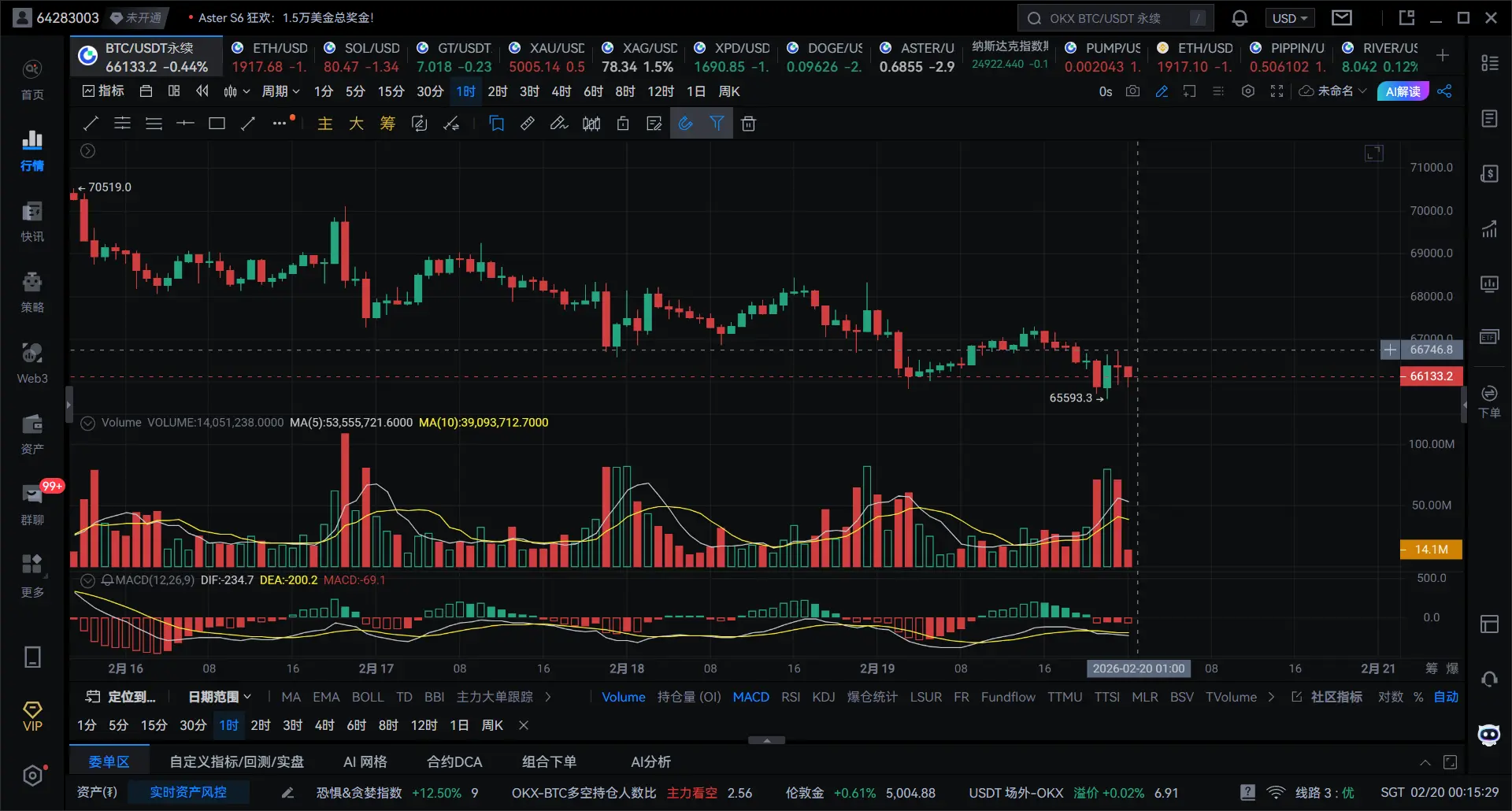This screenshot has width=1512, height=811.
Task: Click the 66746.8 crosshair price label plus
Action: [1390, 350]
